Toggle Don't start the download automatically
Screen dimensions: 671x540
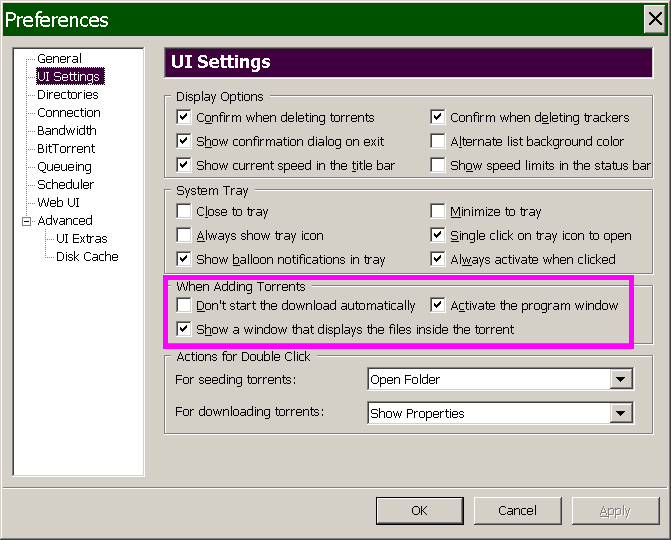183,306
